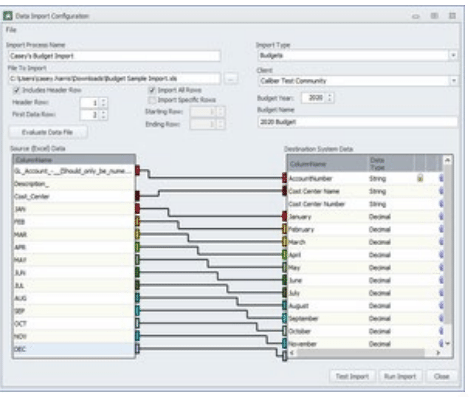This screenshot has height=397, width=469.
Task: Click the AUG source connector handle
Action: 137,298
